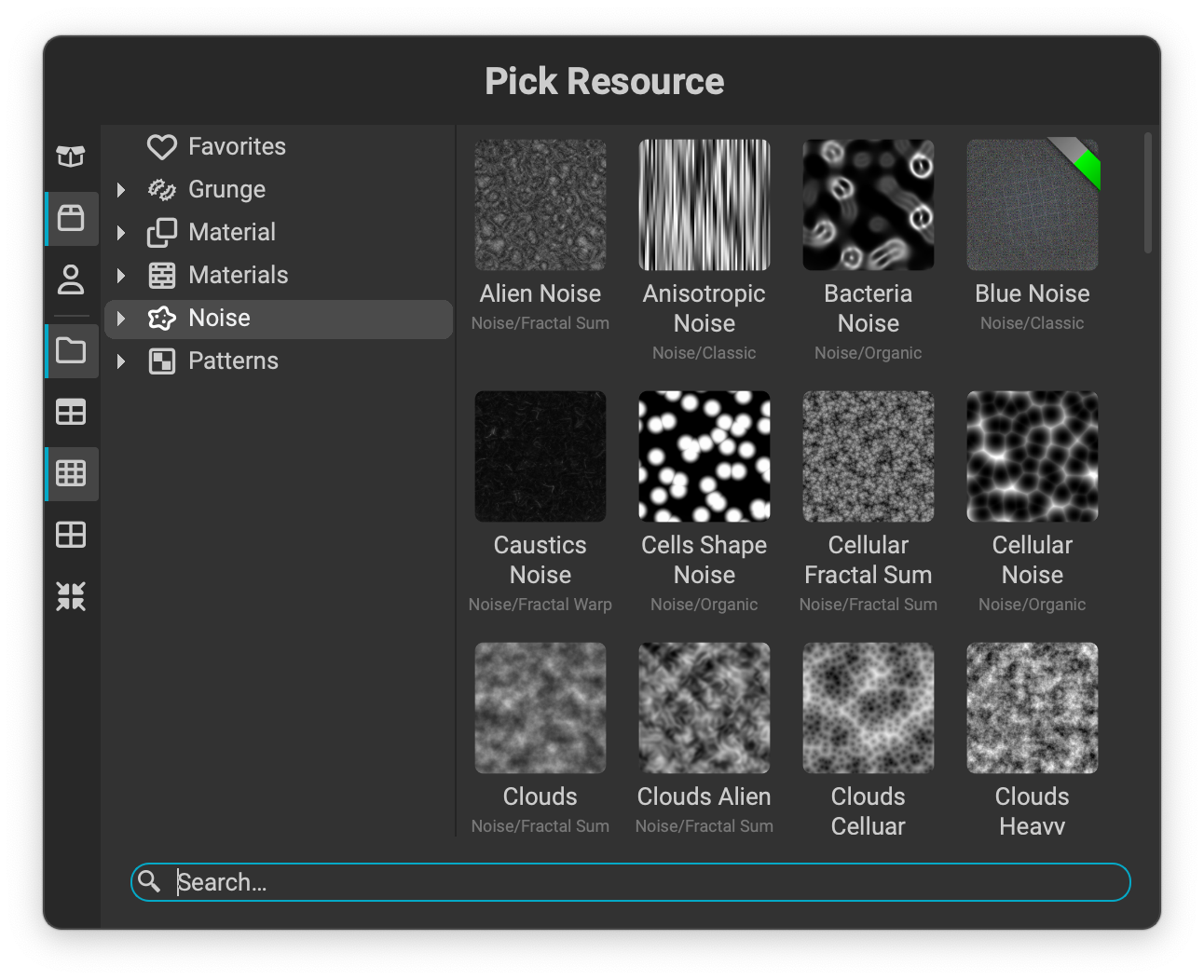Viewport: 1204px width, 980px height.
Task: Click 'Noise/Classic' under Anisotropic Noise
Action: pos(705,353)
